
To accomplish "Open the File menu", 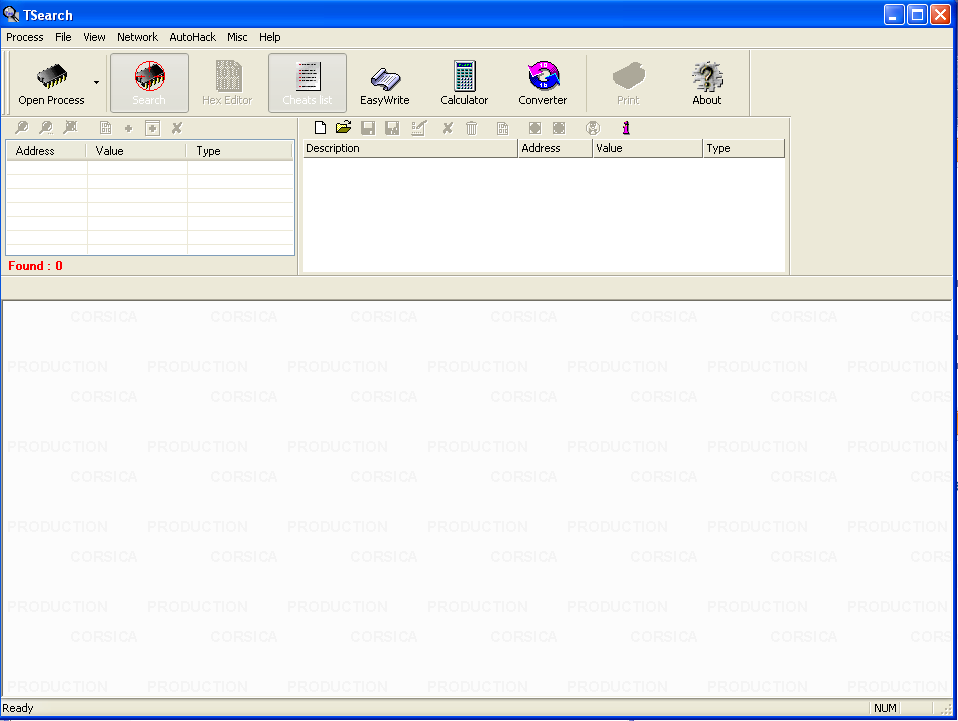I will tap(63, 37).
